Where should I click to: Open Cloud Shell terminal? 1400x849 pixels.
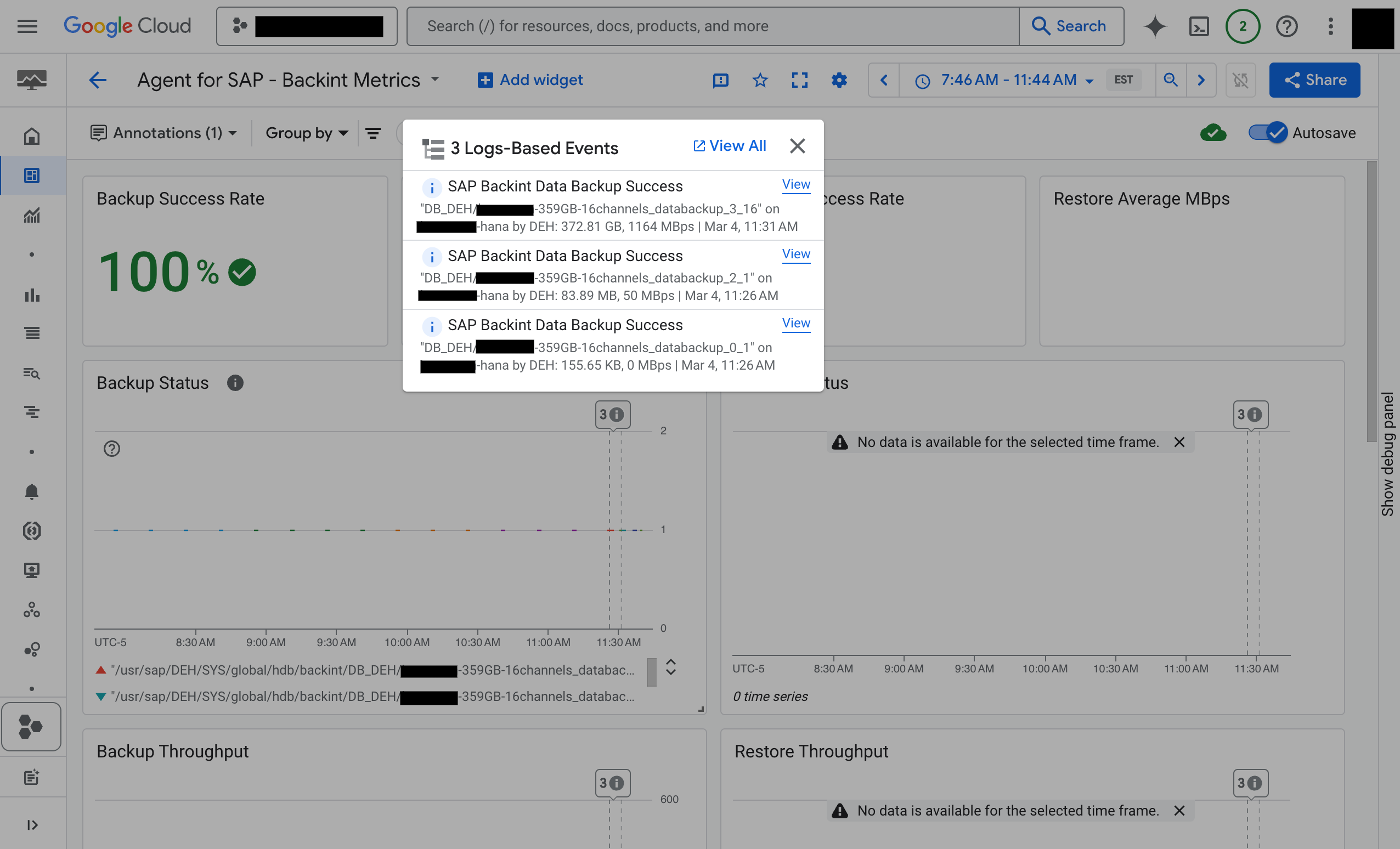pos(1199,26)
